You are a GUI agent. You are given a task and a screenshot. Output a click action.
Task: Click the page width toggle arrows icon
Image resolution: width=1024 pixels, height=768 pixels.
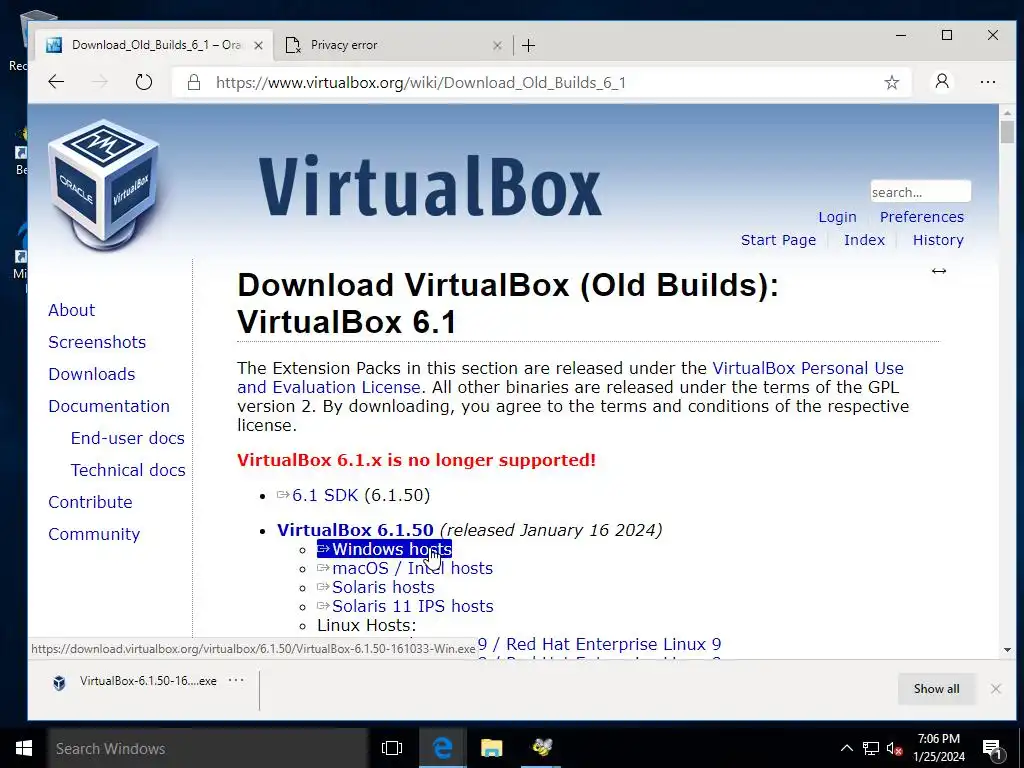tap(938, 271)
